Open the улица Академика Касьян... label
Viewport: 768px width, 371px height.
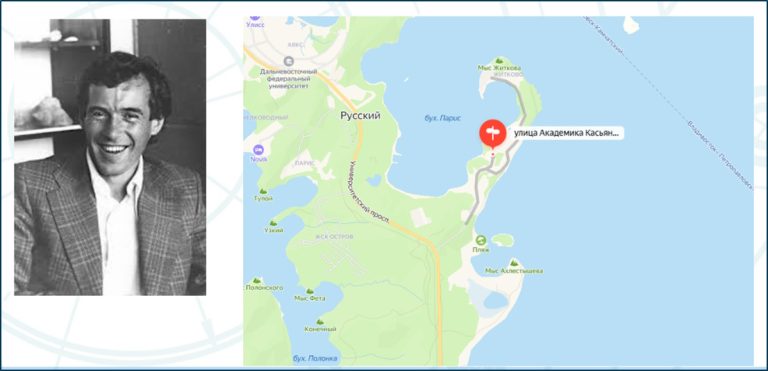568,133
